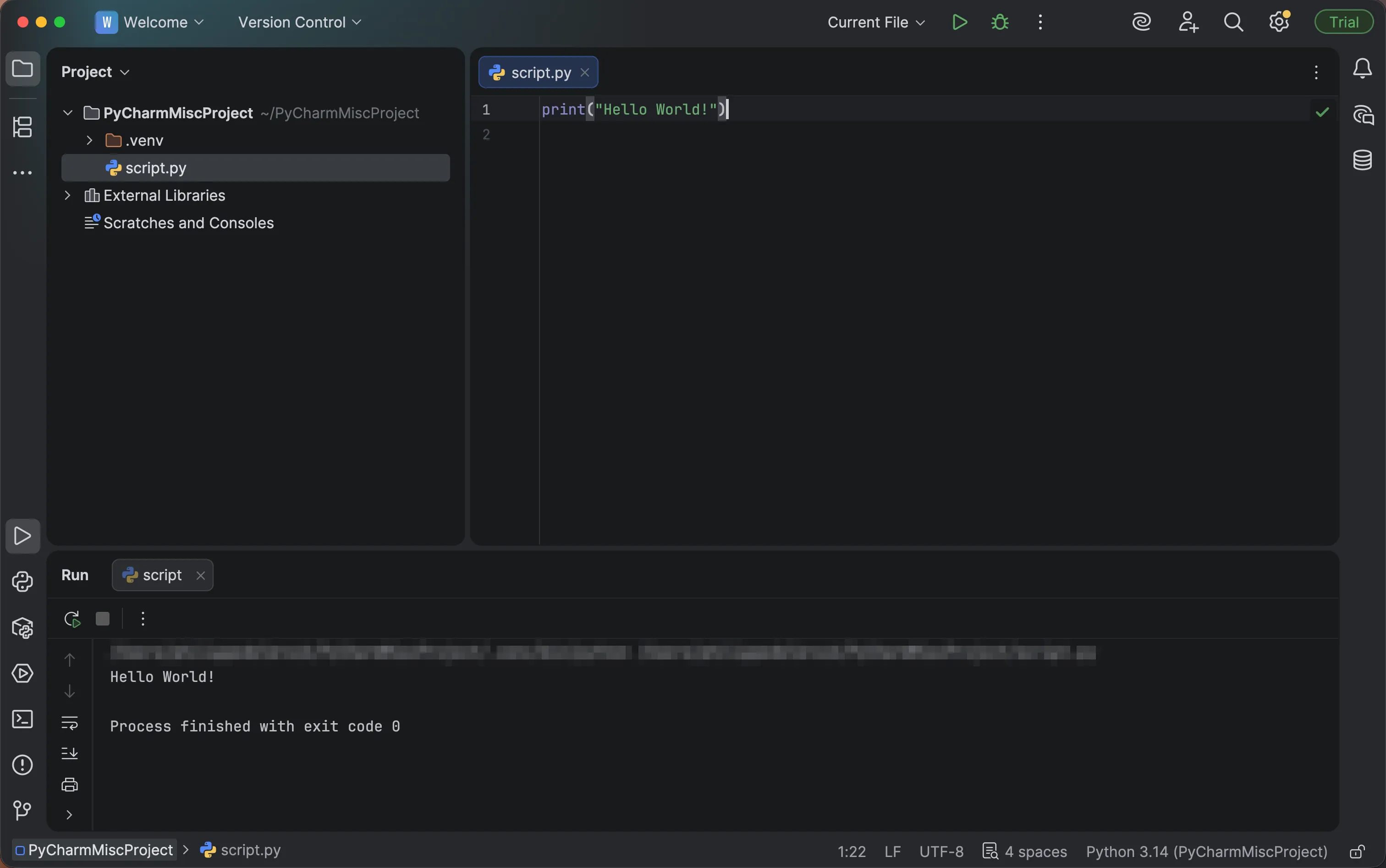Viewport: 1386px width, 868px height.
Task: Close the script.py editor tab
Action: (x=584, y=72)
